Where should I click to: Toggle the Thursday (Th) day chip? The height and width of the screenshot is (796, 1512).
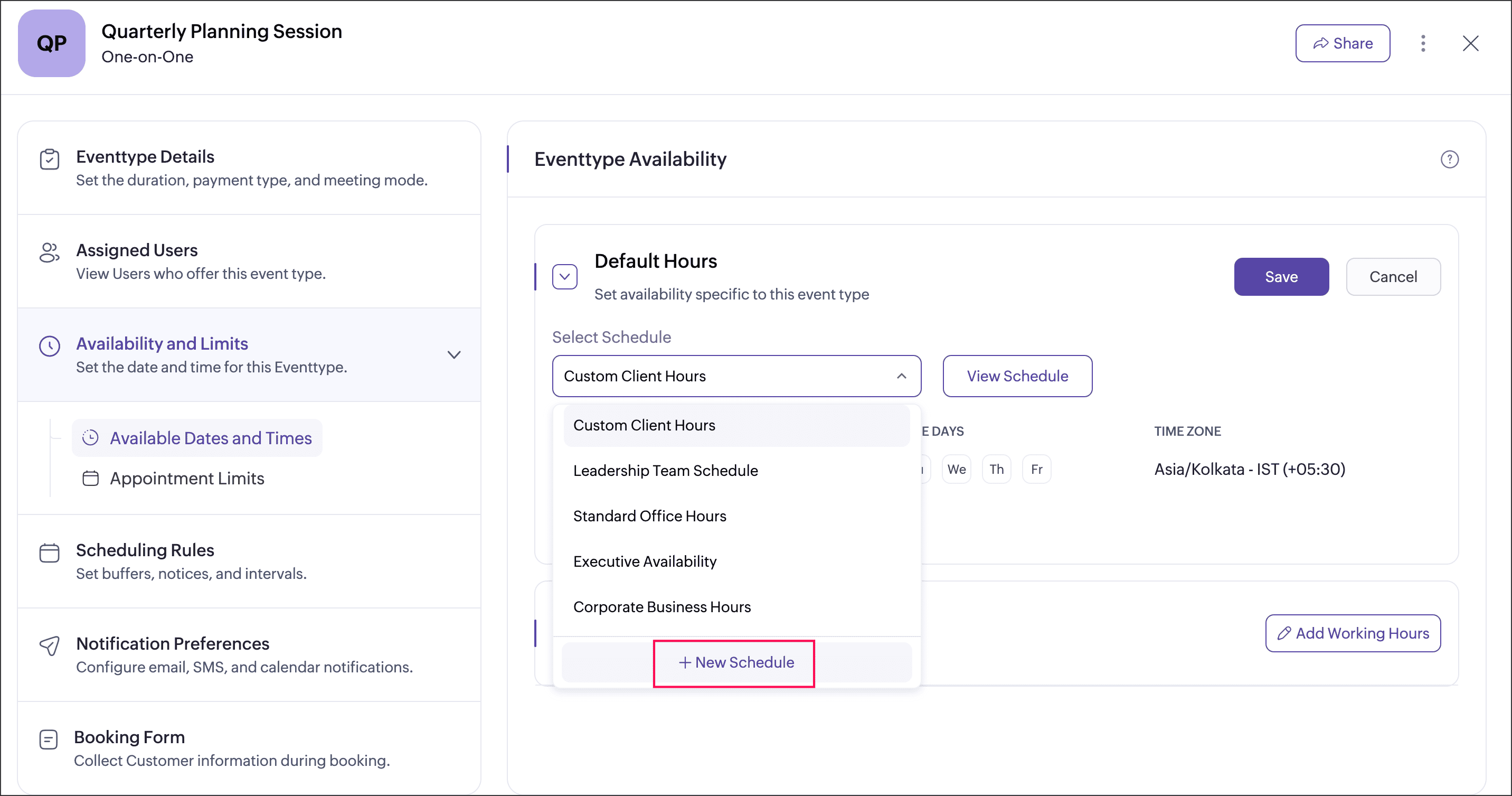point(996,469)
